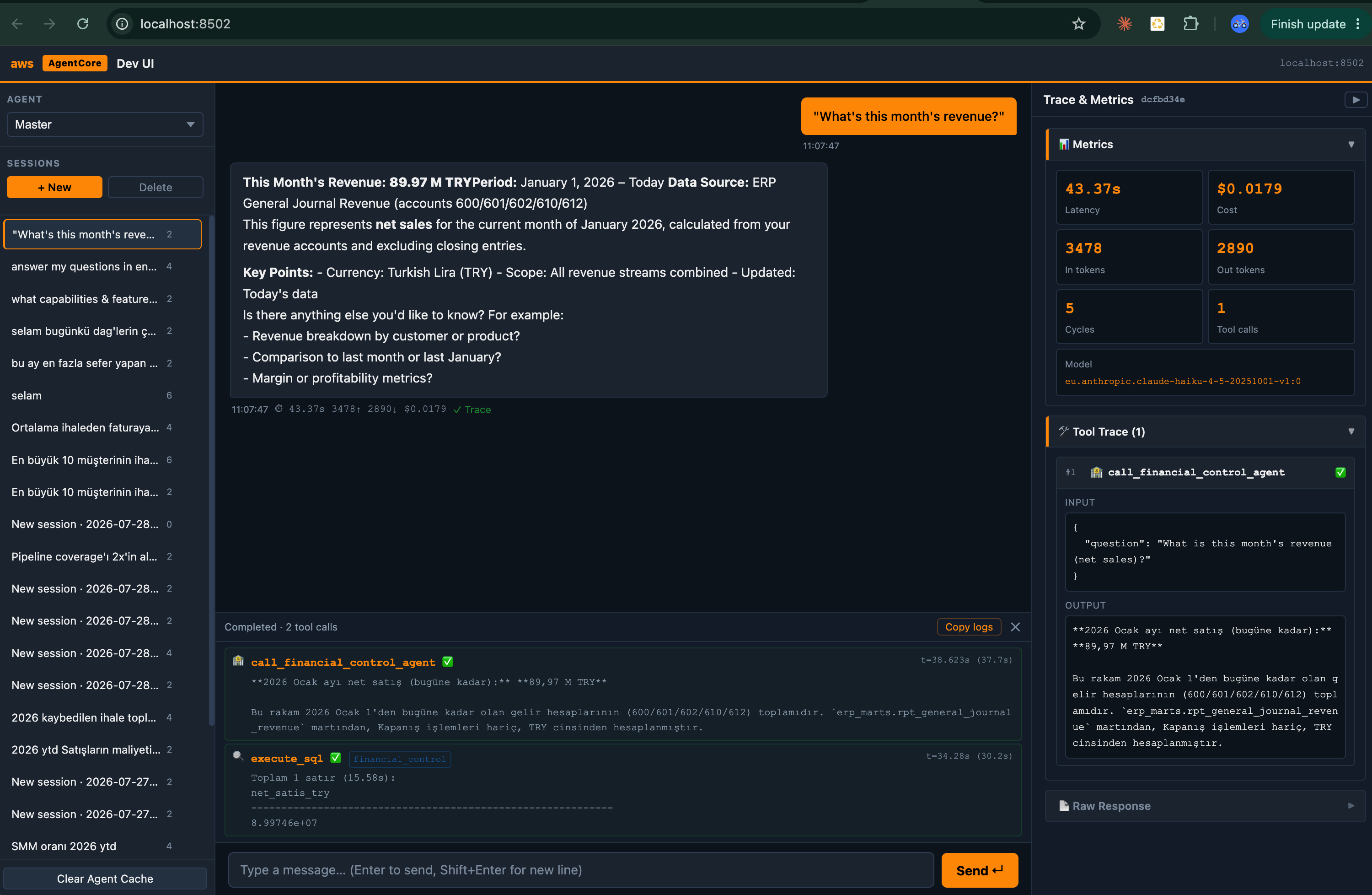
Task: Focus the message input field
Action: coord(581,870)
